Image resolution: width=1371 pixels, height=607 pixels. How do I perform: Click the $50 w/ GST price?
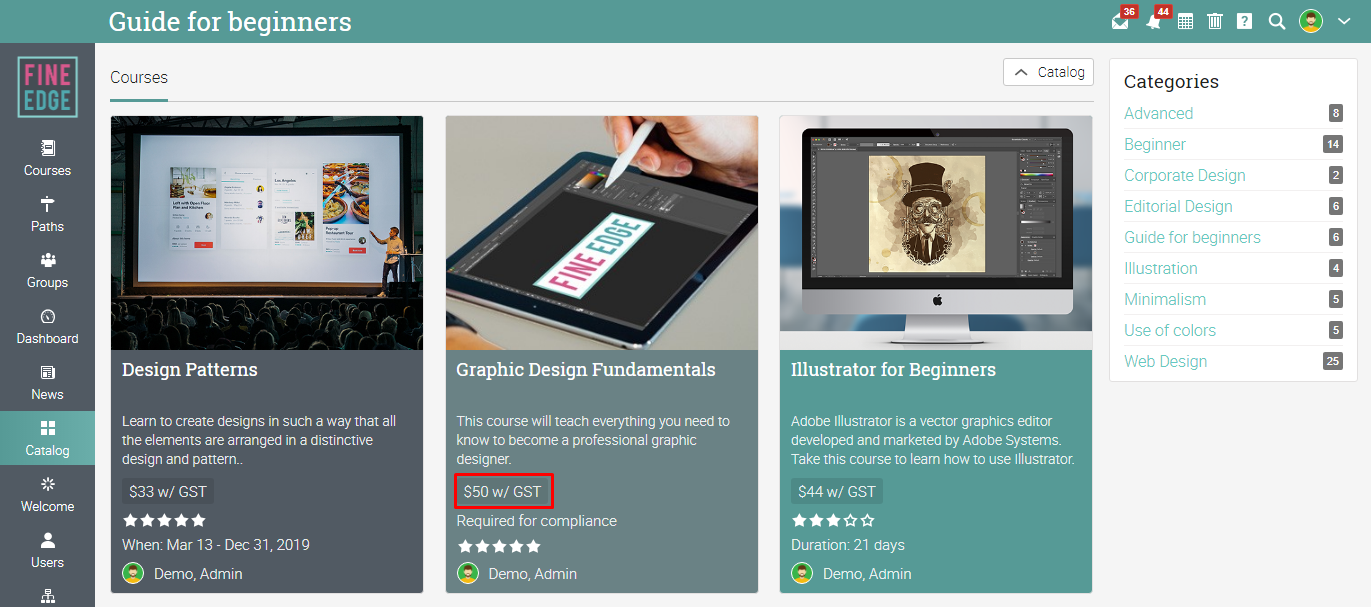[502, 491]
